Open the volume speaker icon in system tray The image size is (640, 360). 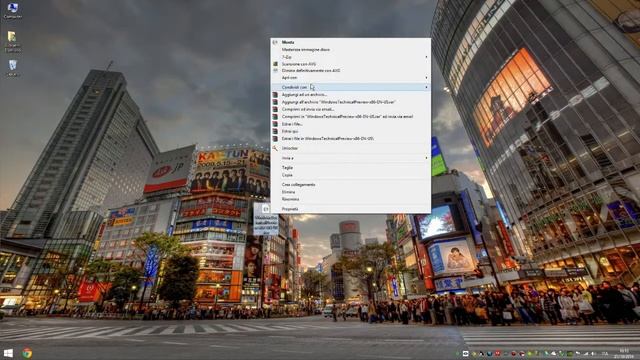coord(593,353)
